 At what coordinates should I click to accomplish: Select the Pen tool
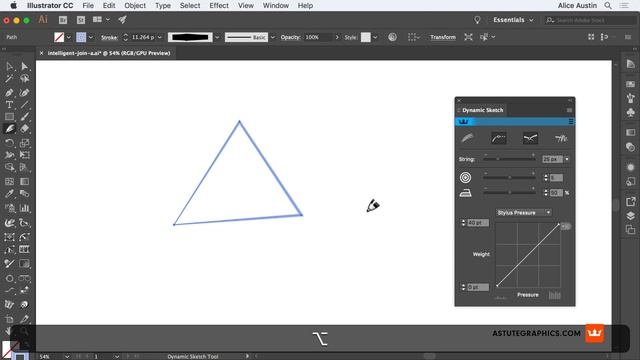(x=9, y=92)
